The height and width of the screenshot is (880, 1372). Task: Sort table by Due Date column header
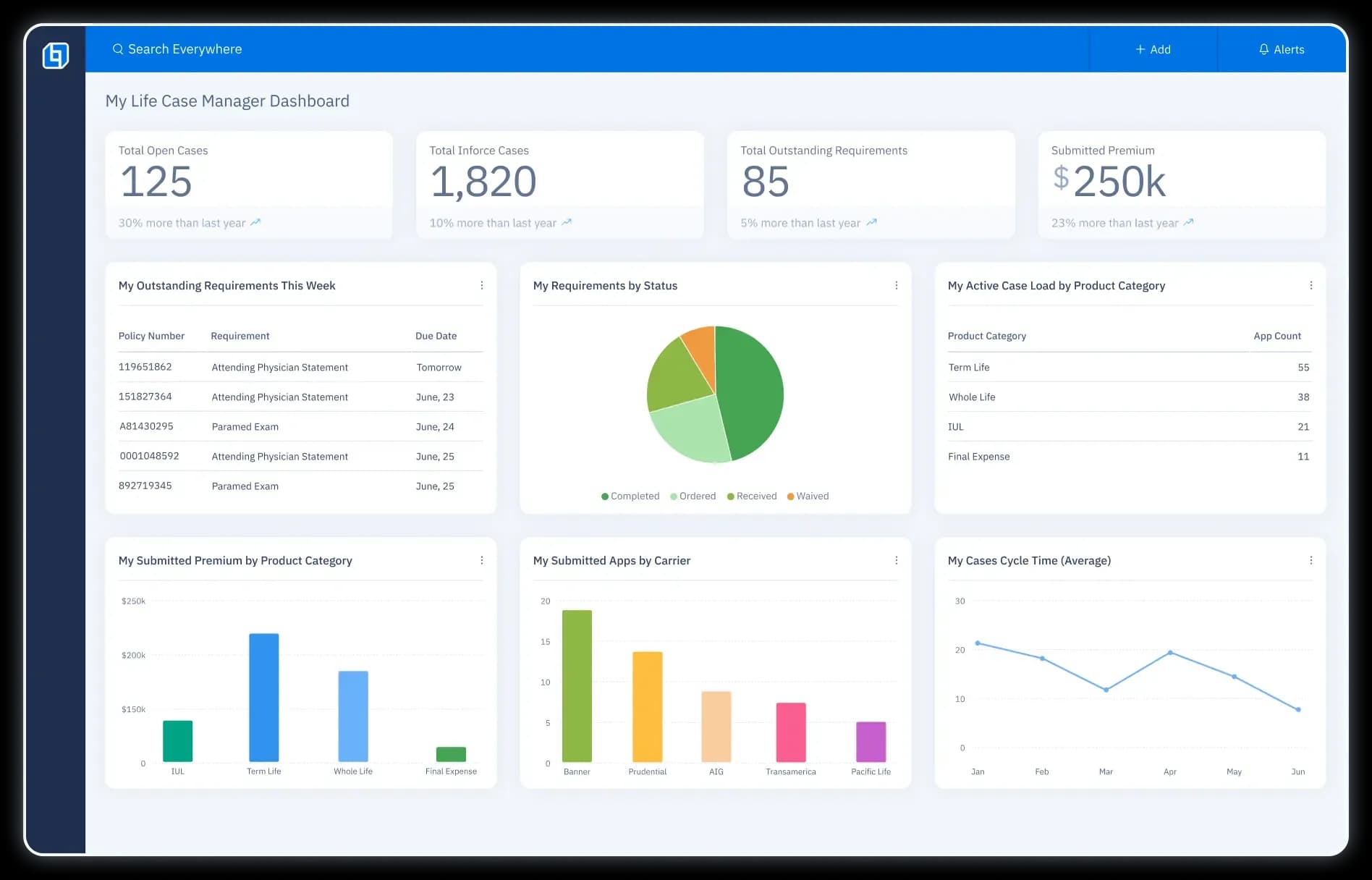point(436,337)
